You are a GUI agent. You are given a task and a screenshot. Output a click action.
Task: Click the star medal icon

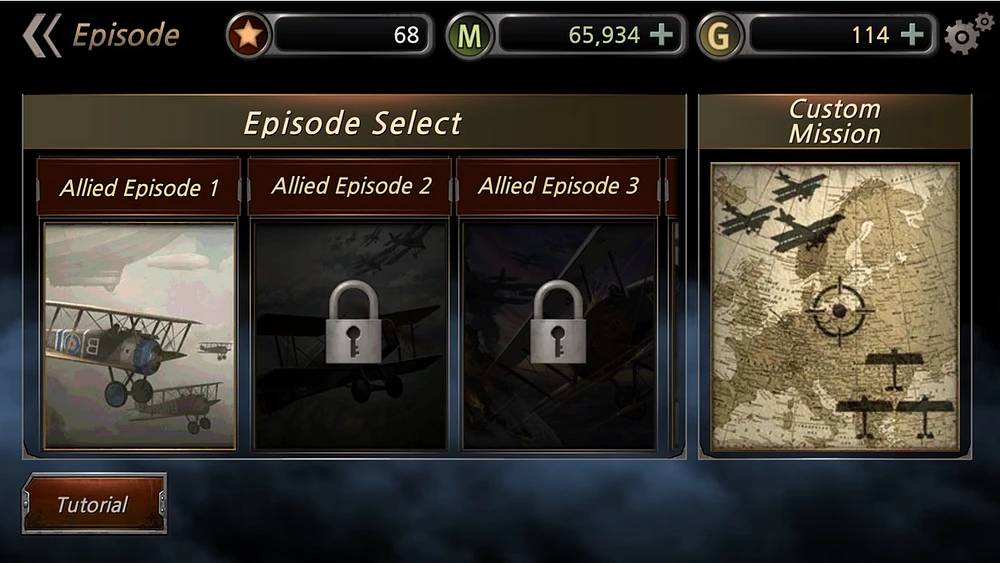(248, 35)
